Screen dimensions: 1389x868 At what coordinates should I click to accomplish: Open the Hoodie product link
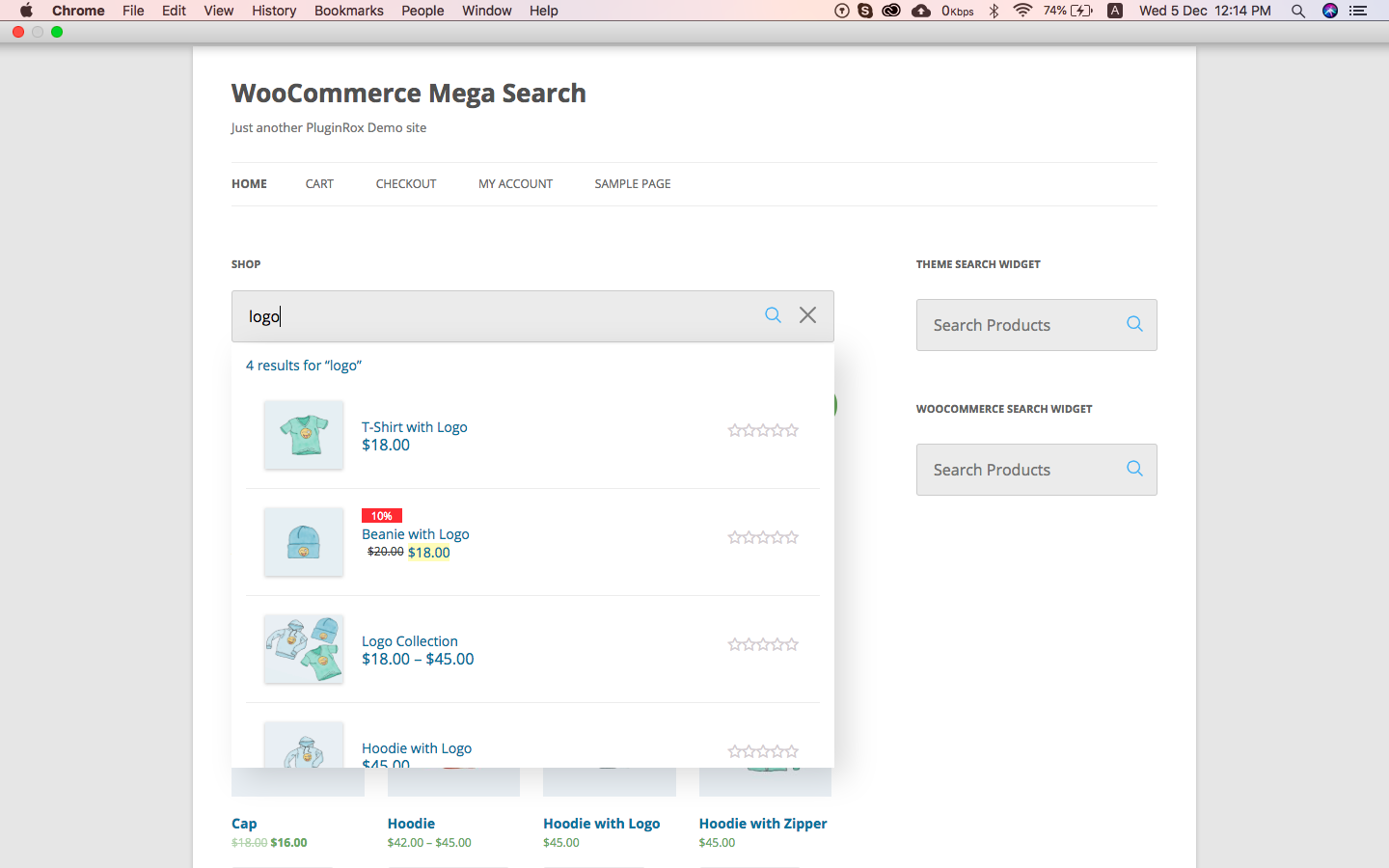411,824
